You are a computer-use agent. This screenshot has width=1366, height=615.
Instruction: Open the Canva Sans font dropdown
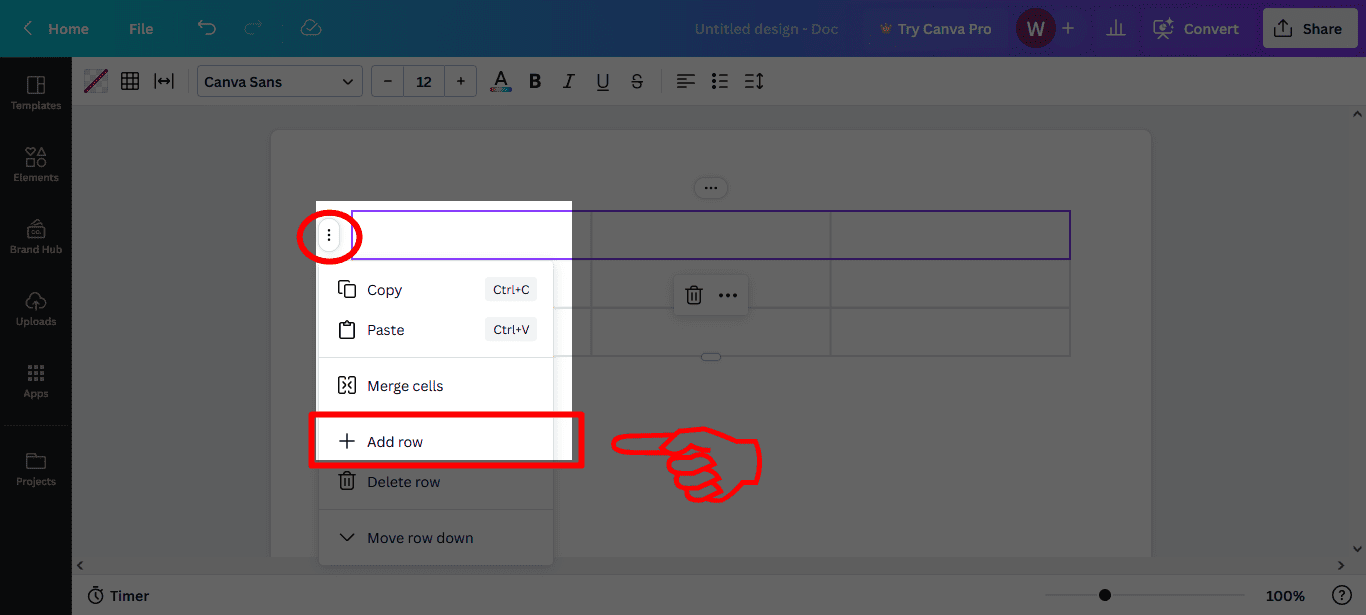pos(279,81)
